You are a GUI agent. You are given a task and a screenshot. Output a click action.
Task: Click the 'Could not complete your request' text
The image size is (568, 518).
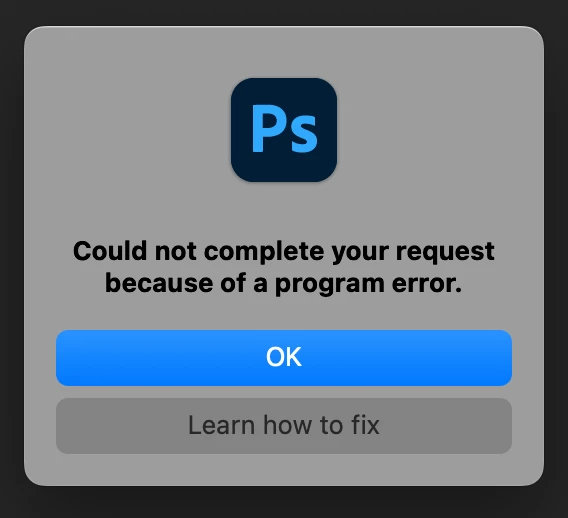coord(284,251)
